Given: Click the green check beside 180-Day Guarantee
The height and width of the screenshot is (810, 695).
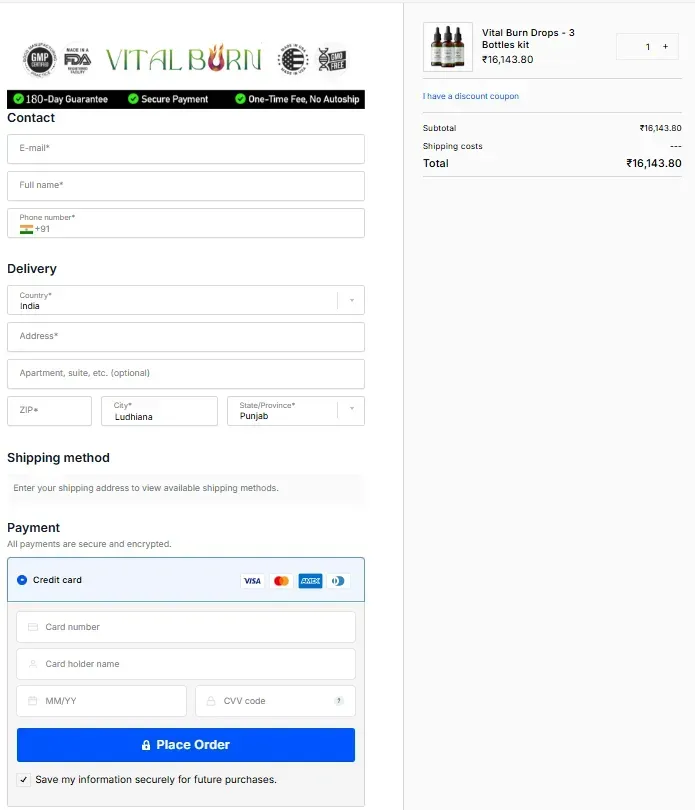Looking at the screenshot, I should [19, 99].
